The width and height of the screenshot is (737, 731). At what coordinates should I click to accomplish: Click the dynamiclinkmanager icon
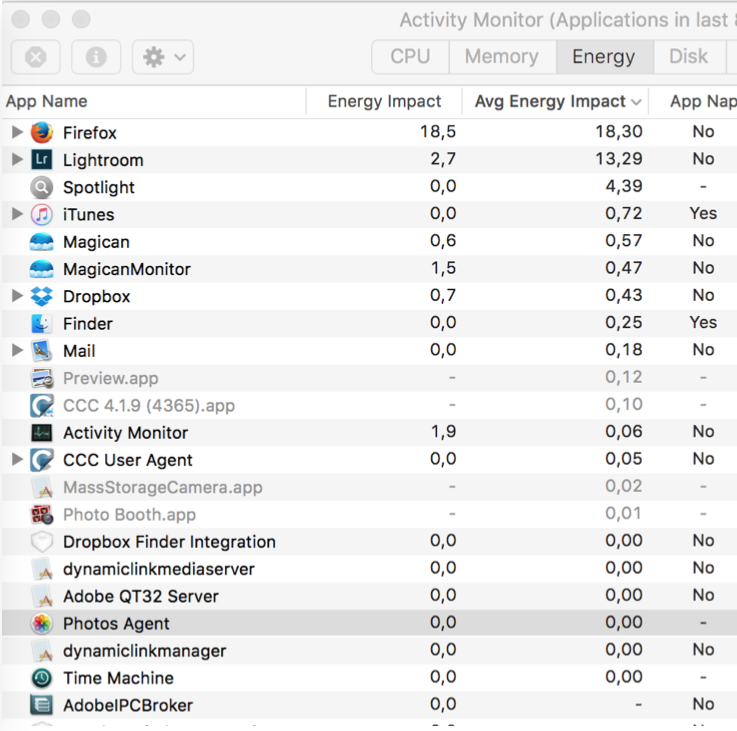pyautogui.click(x=42, y=651)
